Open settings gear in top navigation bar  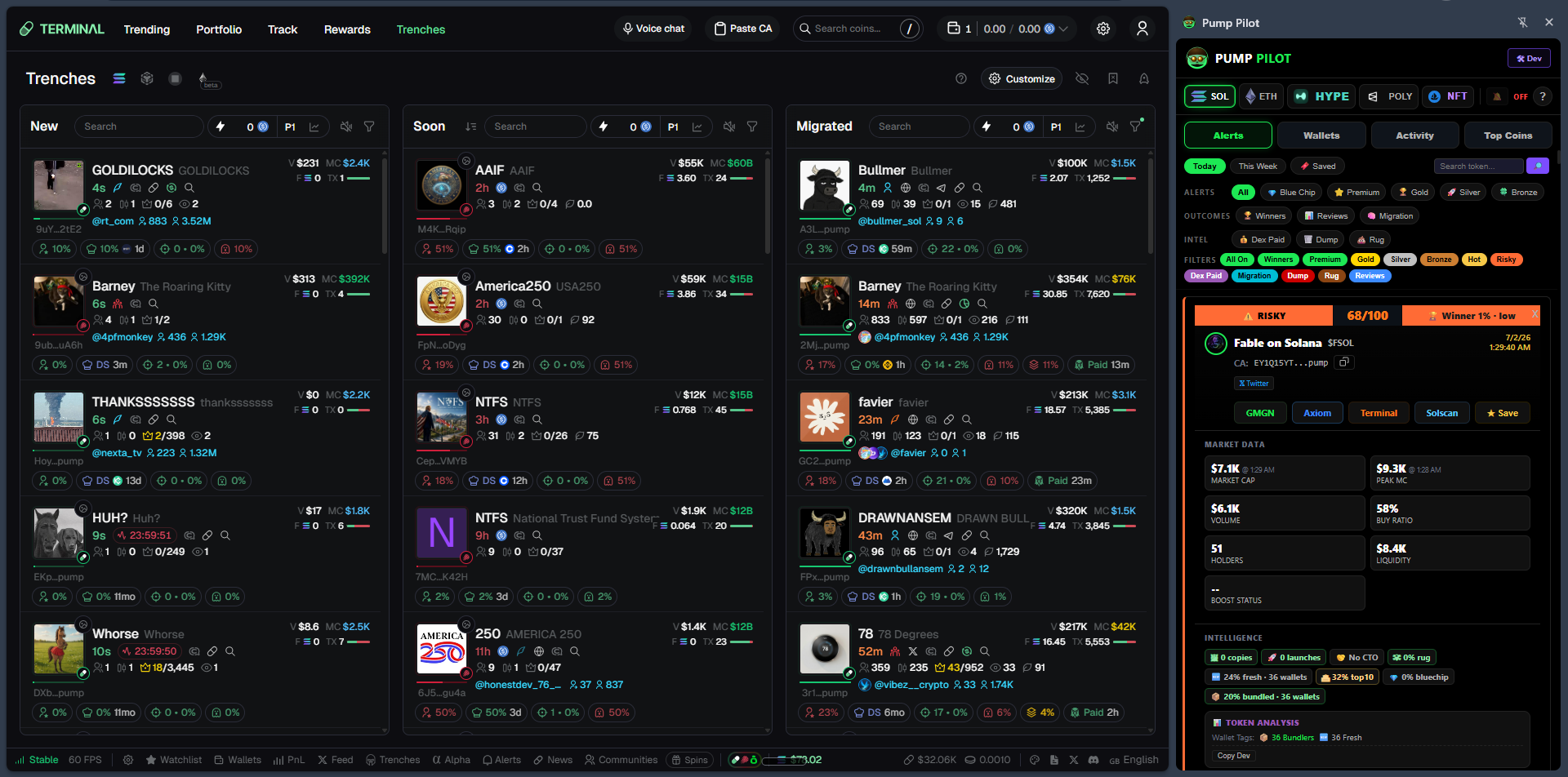coord(1103,29)
